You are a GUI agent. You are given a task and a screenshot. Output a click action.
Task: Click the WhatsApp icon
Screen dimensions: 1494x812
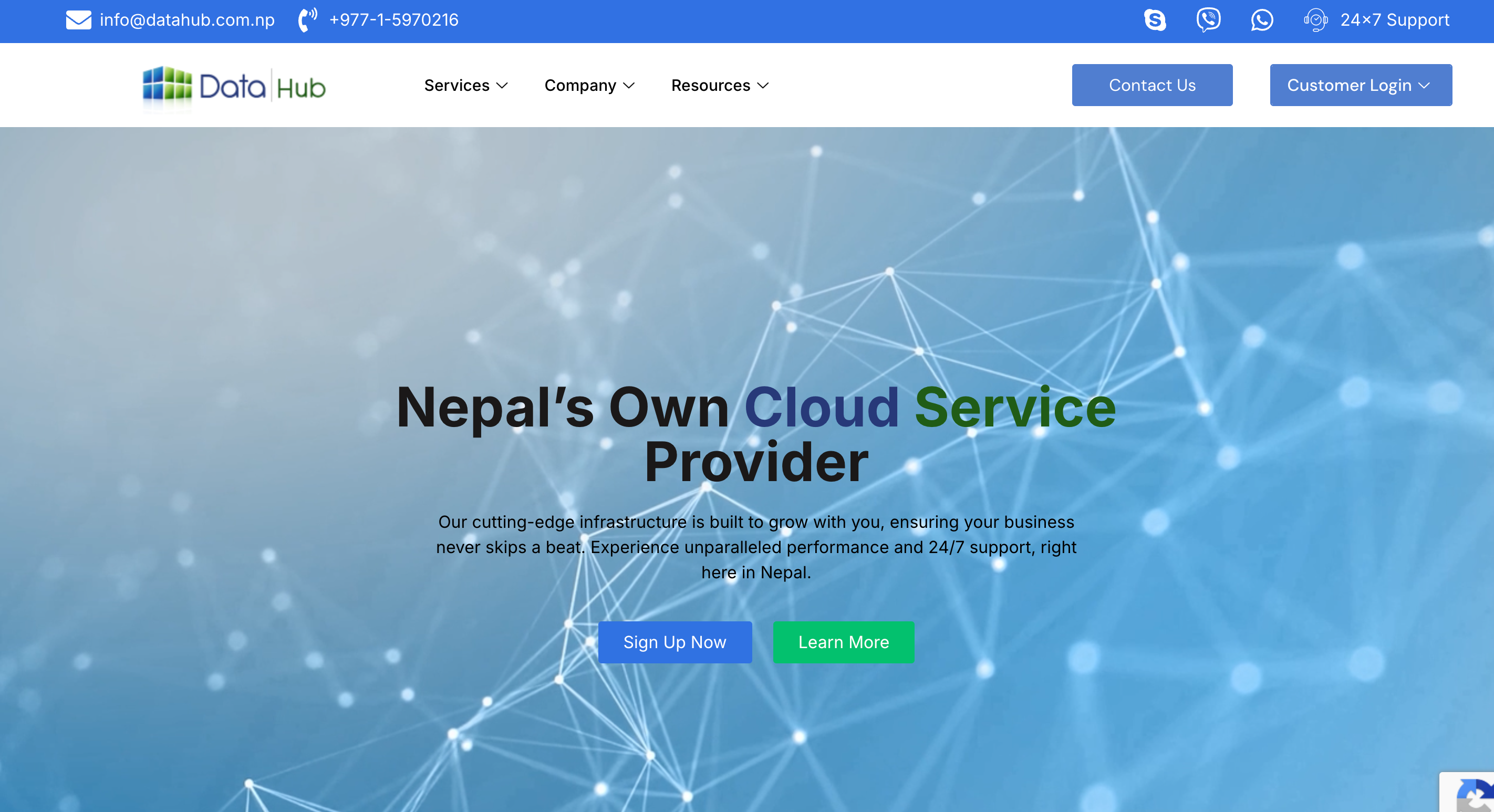click(1262, 20)
